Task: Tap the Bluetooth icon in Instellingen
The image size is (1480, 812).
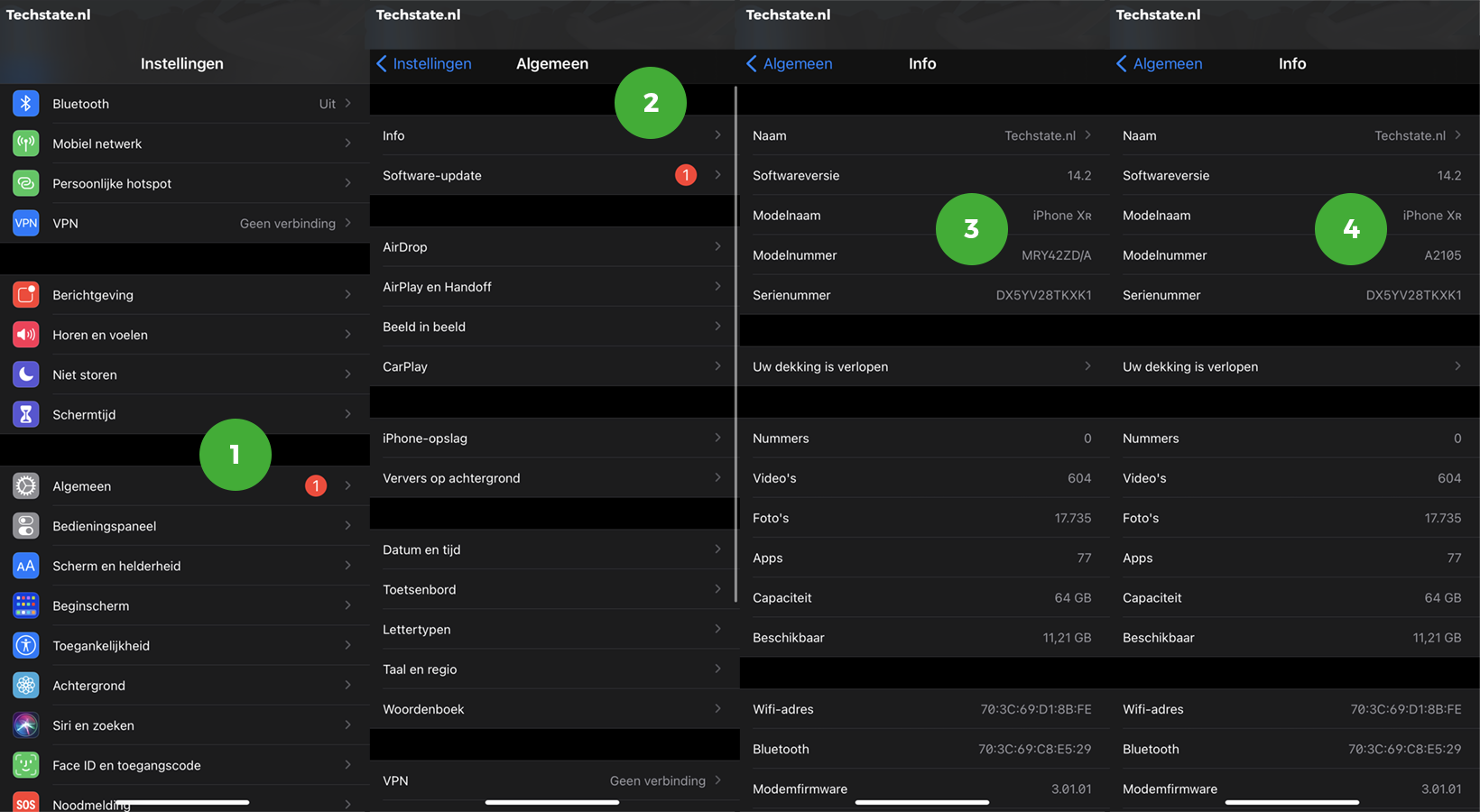Action: (26, 104)
